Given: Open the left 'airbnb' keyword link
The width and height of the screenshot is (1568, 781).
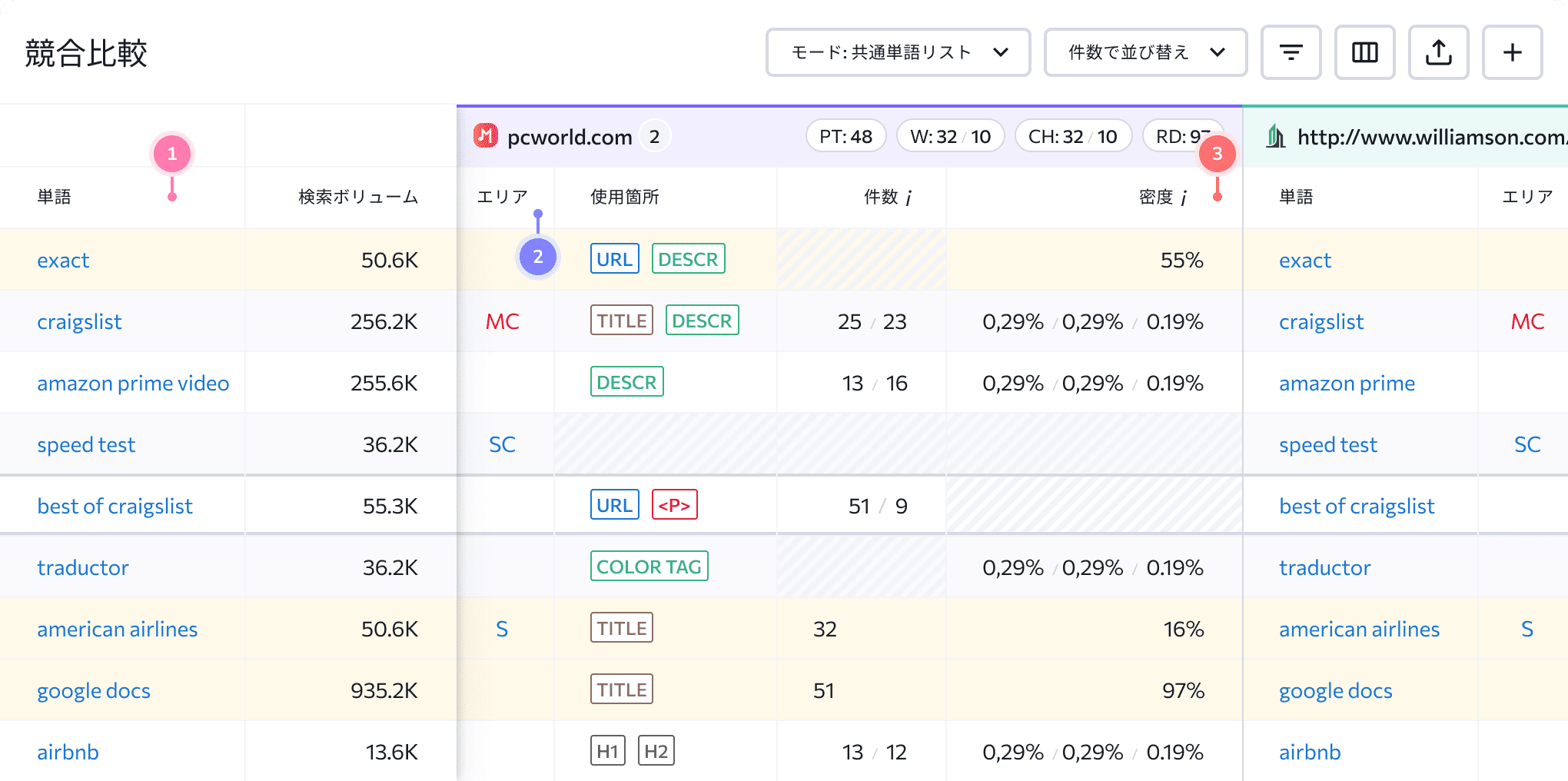Looking at the screenshot, I should click(68, 752).
